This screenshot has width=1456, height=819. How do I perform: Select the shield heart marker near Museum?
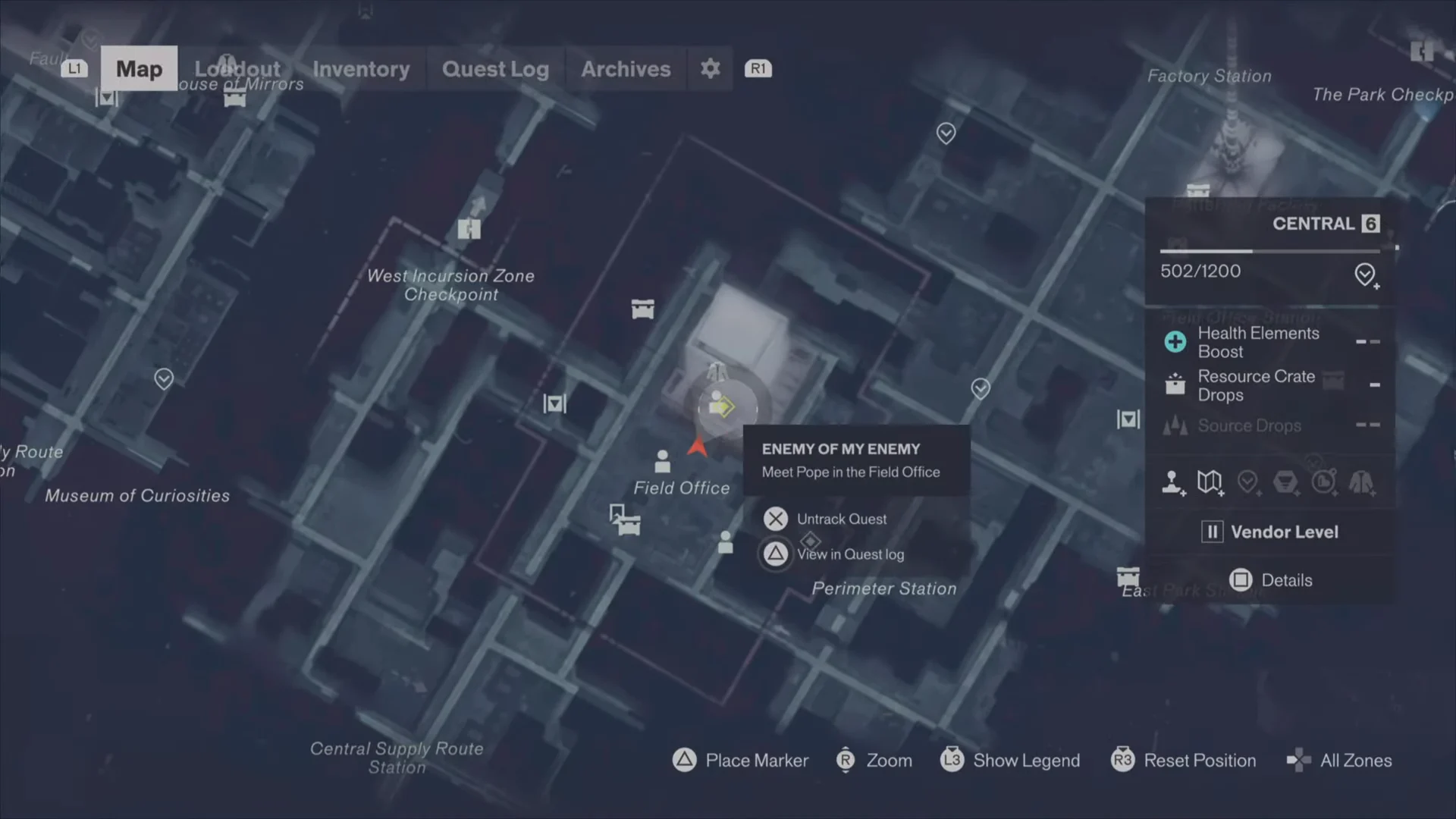click(x=164, y=378)
